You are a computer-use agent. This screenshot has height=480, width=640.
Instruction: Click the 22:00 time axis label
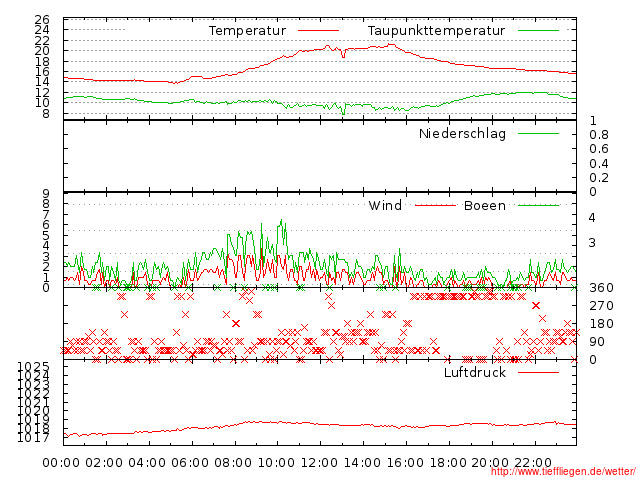pos(533,463)
